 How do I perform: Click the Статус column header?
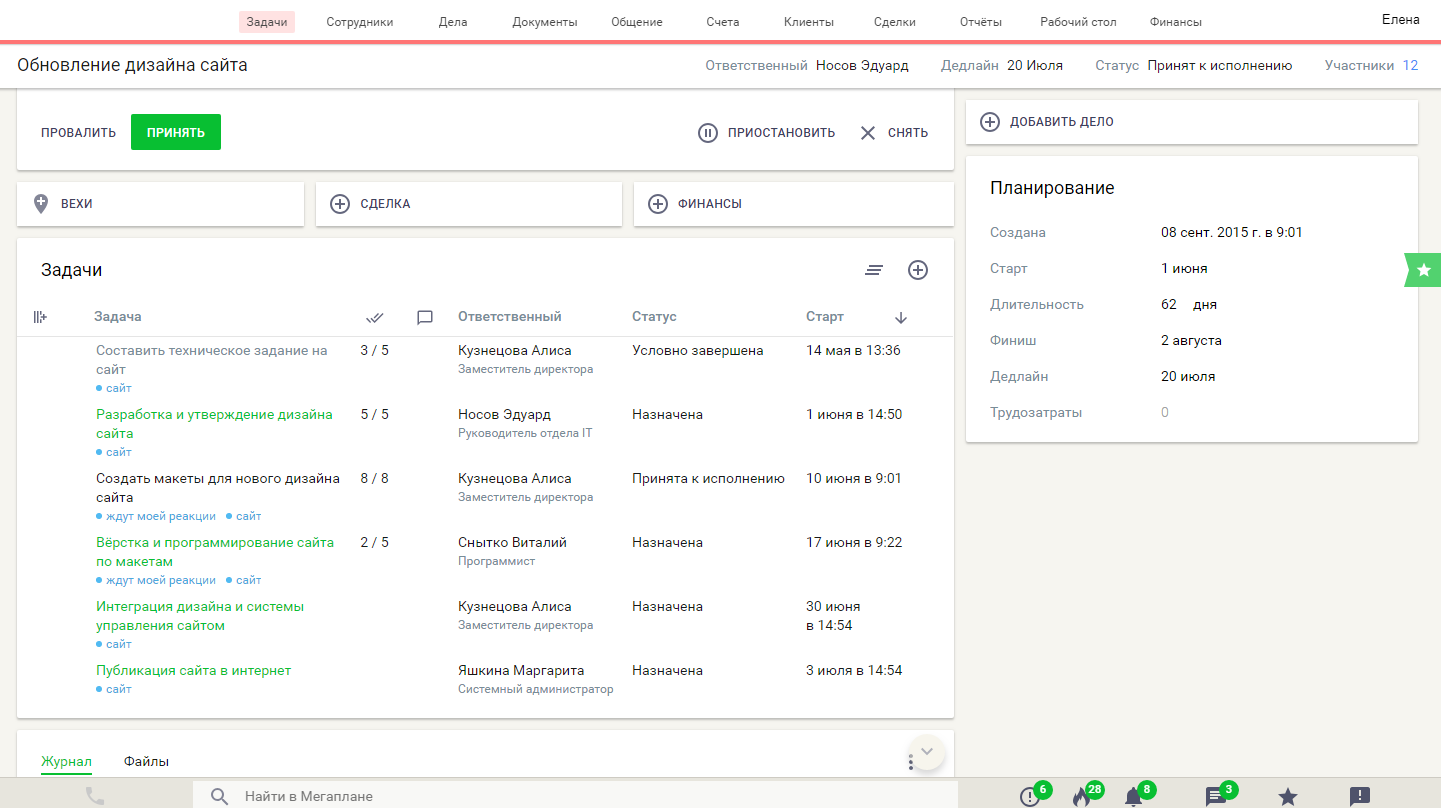pyautogui.click(x=654, y=317)
